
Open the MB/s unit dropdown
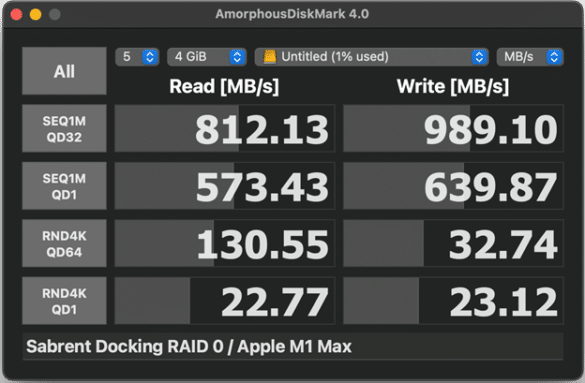coord(530,57)
